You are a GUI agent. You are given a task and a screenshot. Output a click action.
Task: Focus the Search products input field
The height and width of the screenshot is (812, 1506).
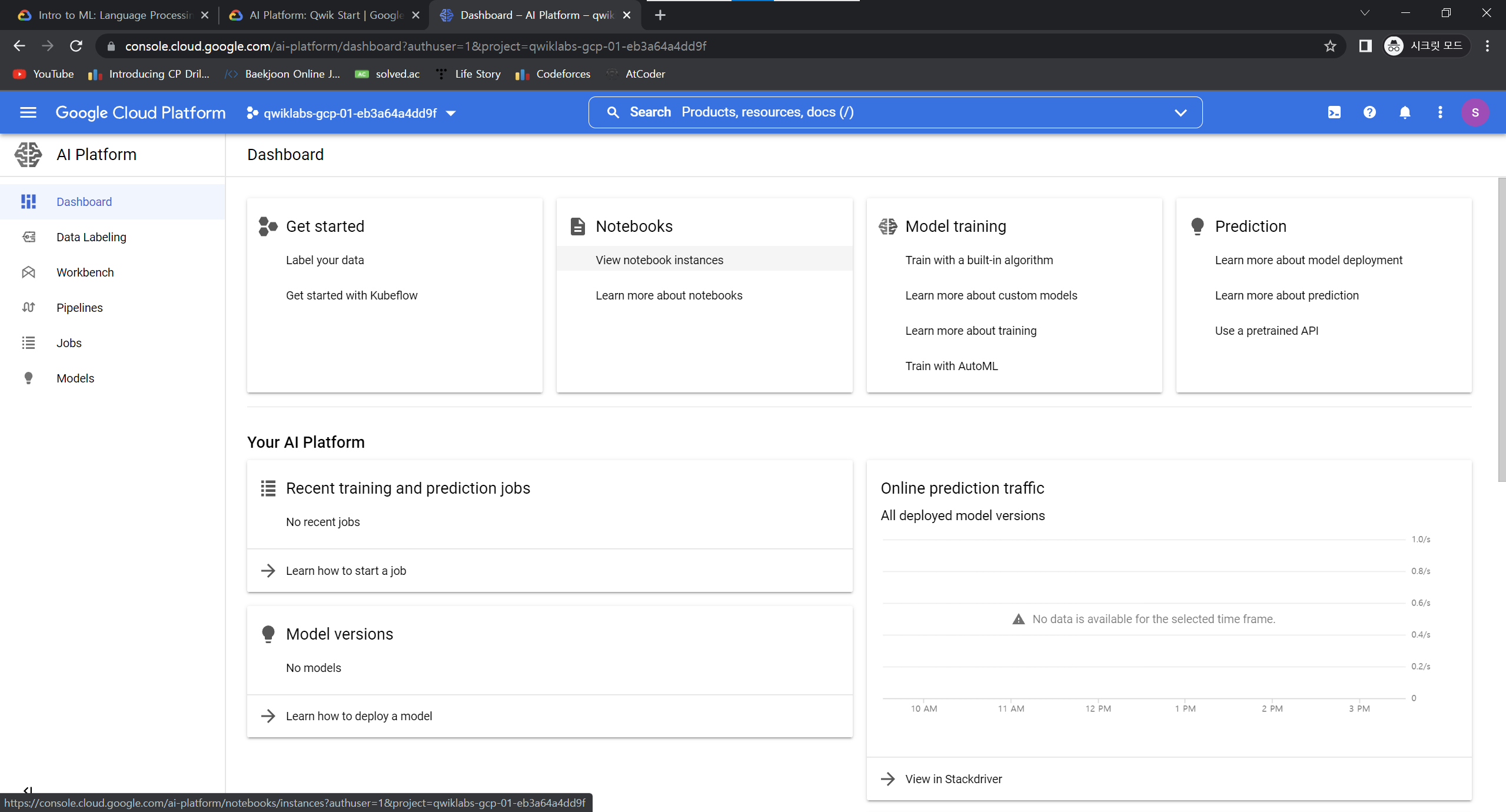[x=883, y=112]
